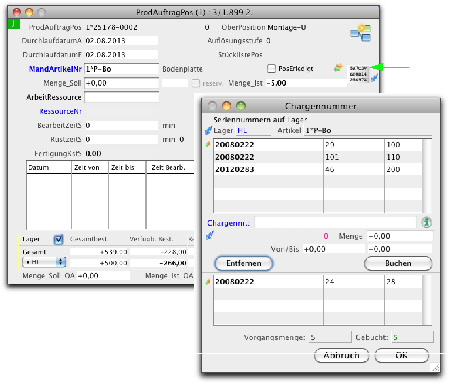
Task: Click the green info icon beside the Chargennr field
Action: pyautogui.click(x=426, y=222)
